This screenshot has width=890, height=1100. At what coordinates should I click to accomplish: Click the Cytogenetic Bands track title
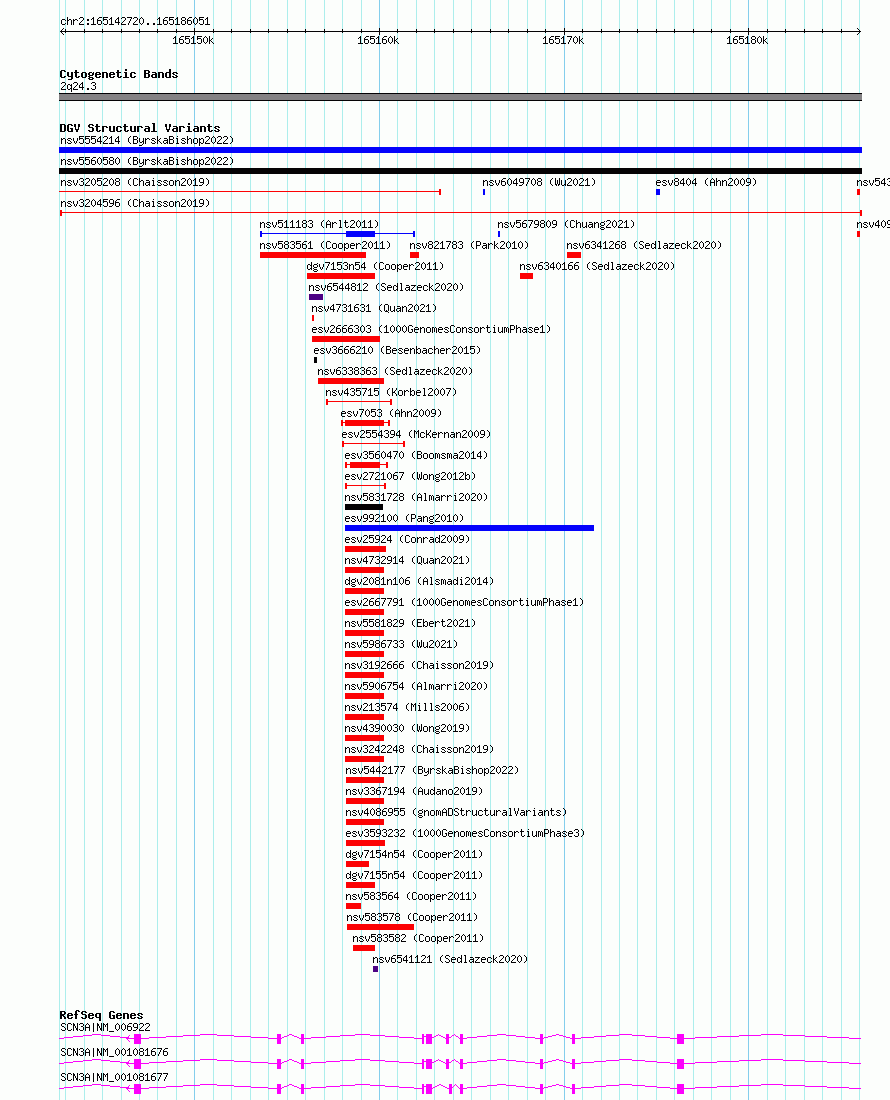(119, 74)
